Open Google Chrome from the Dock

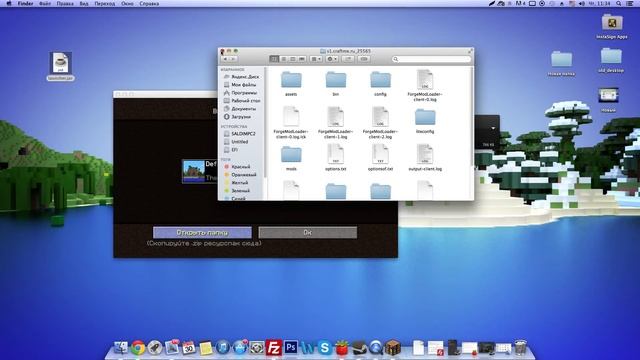138,348
